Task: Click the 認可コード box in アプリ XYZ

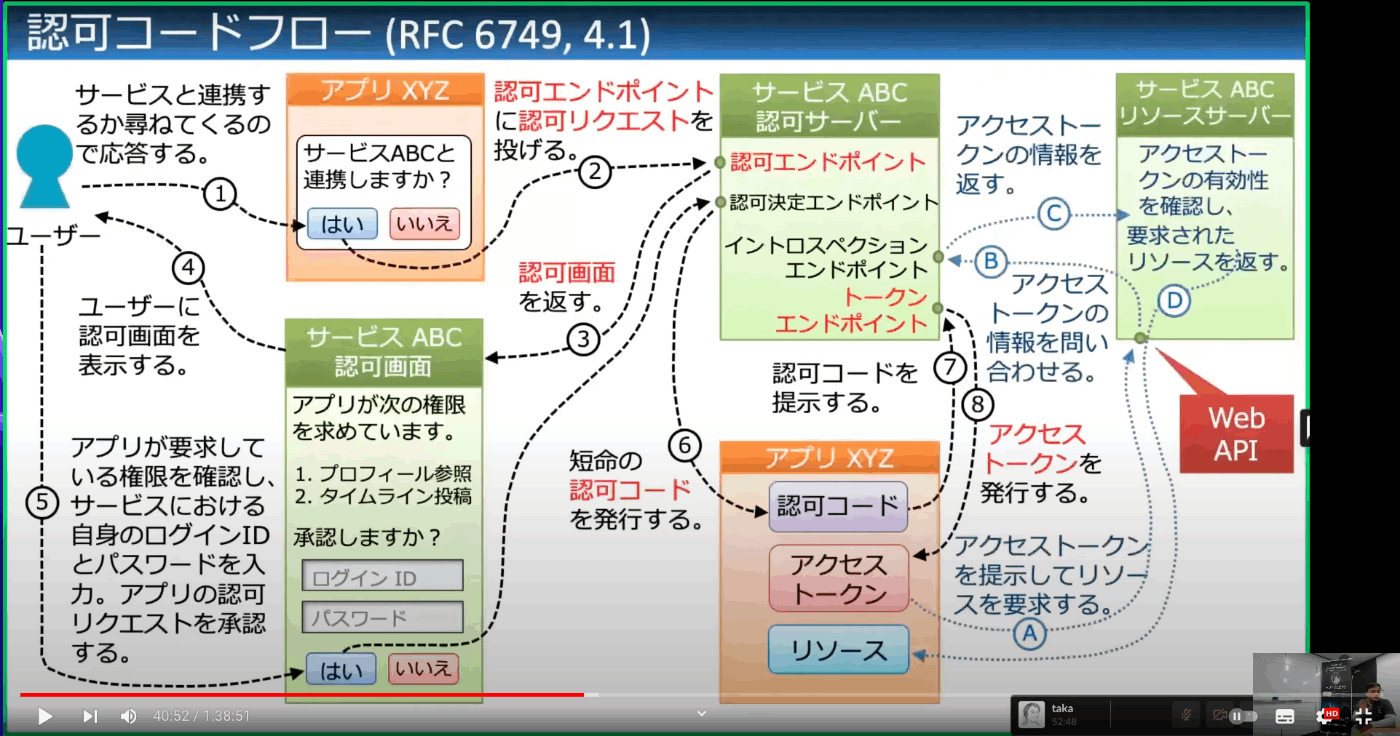Action: click(838, 506)
